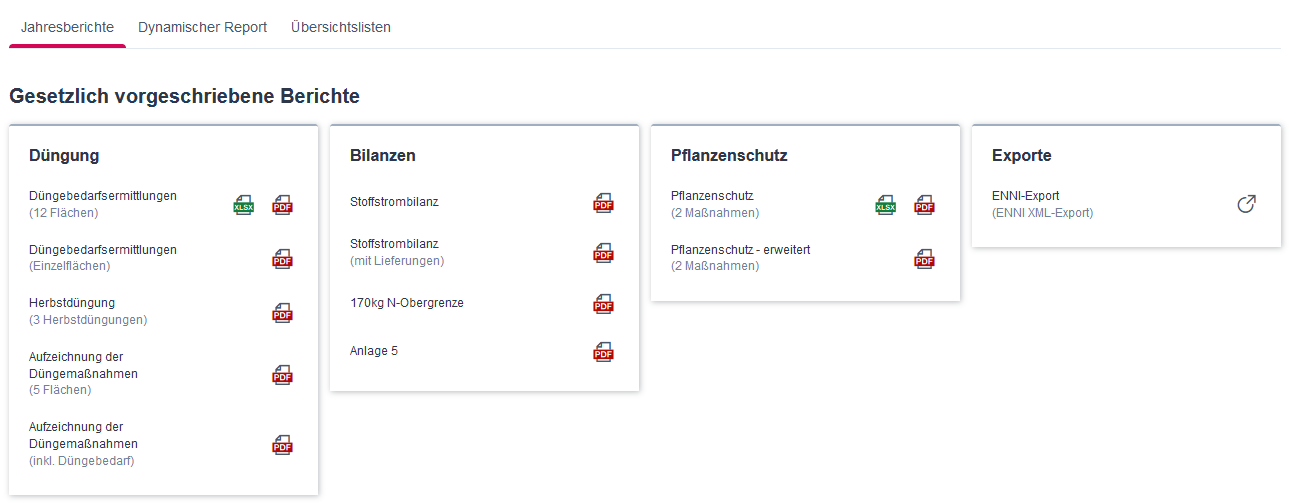The width and height of the screenshot is (1292, 504).
Task: Click the ENNI-Export entry label
Action: click(x=1026, y=196)
